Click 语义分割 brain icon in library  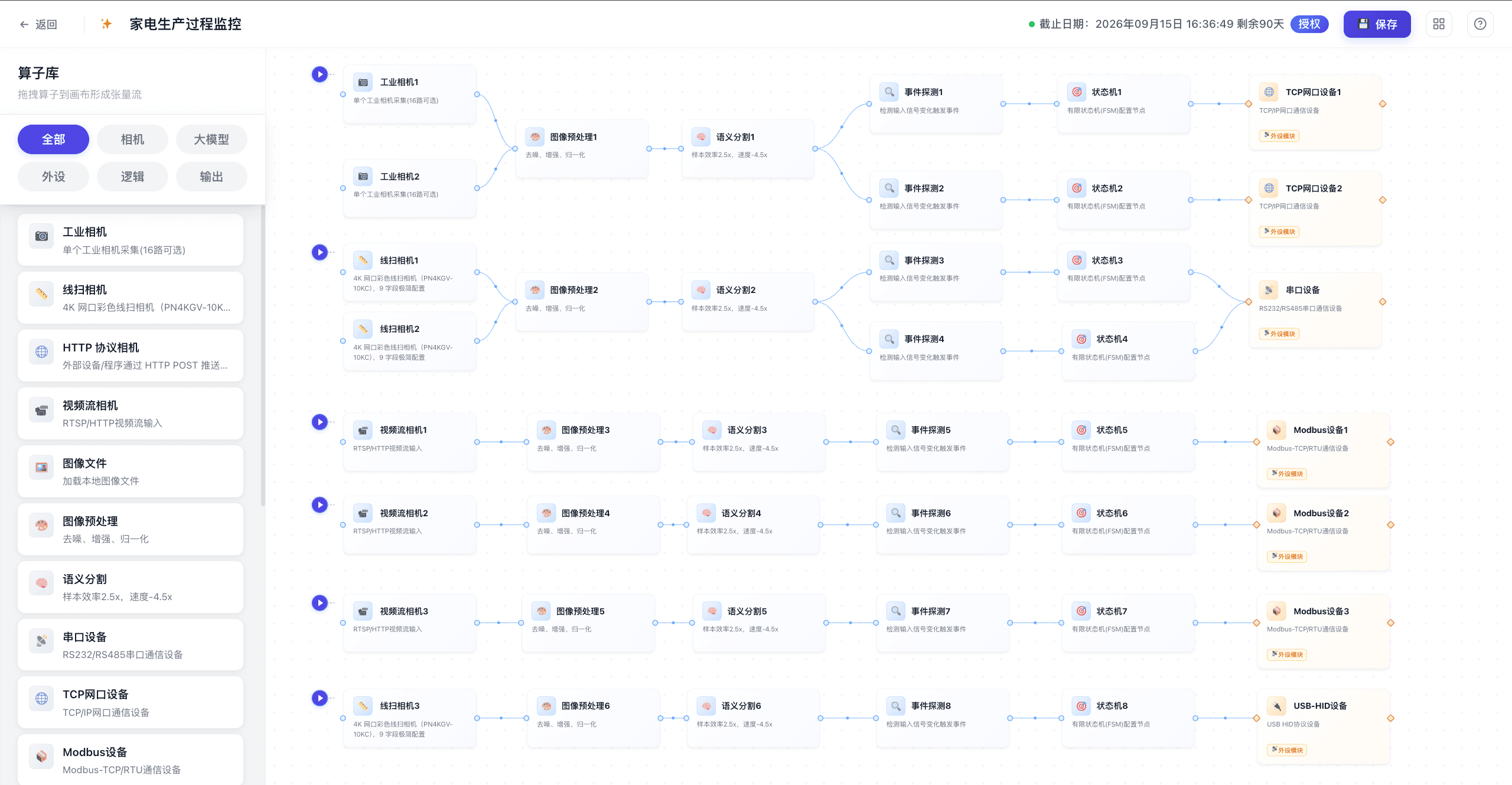tap(41, 584)
